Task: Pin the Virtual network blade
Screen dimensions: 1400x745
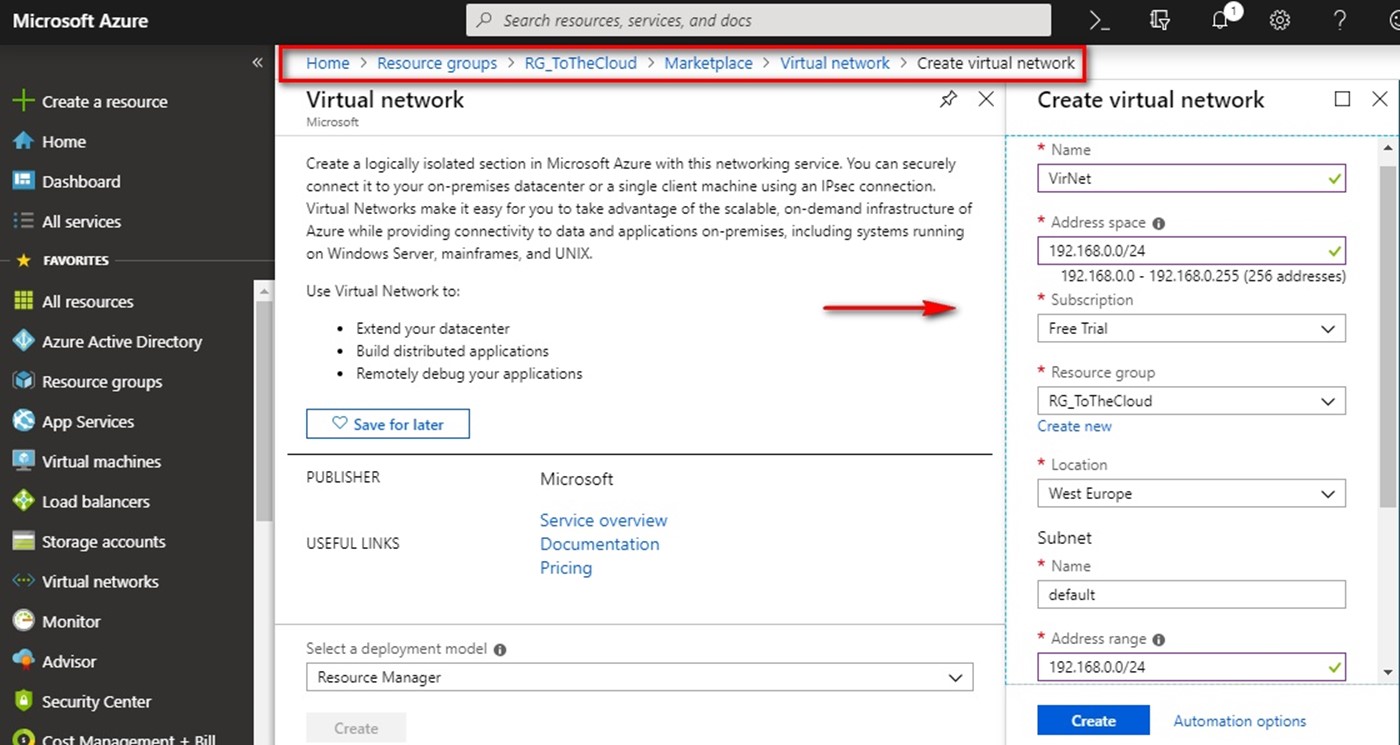Action: coord(948,99)
